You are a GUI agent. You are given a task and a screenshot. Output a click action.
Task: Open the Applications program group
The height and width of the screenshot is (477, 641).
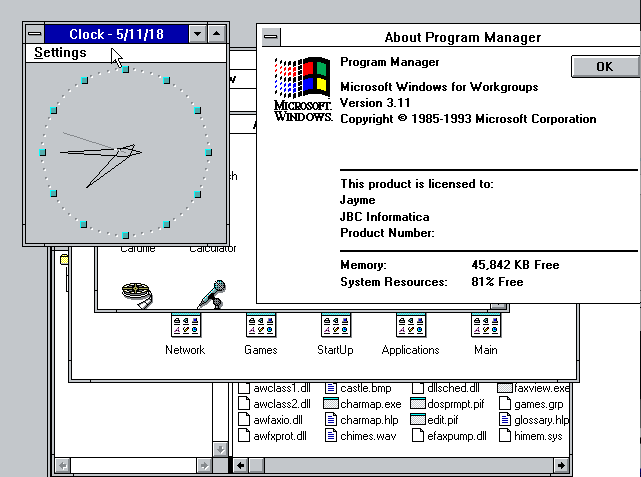[x=410, y=326]
